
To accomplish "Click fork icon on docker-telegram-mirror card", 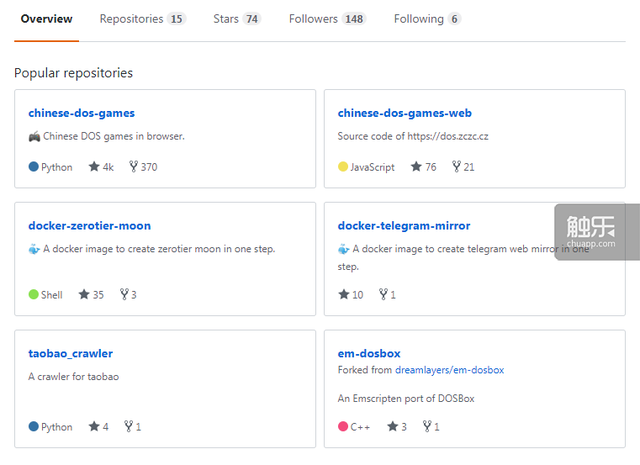I will [383, 295].
